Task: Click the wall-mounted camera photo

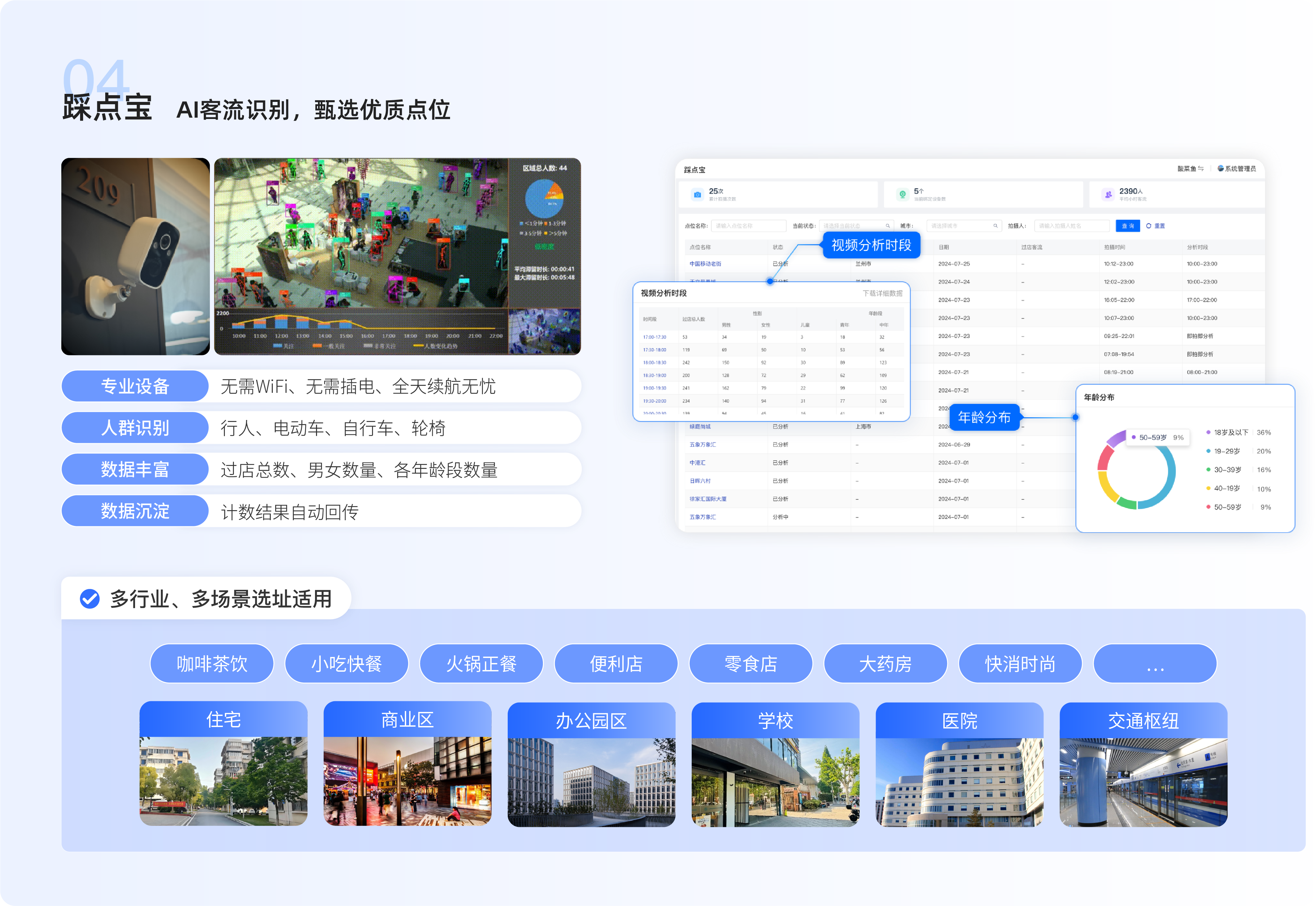Action: tap(136, 257)
